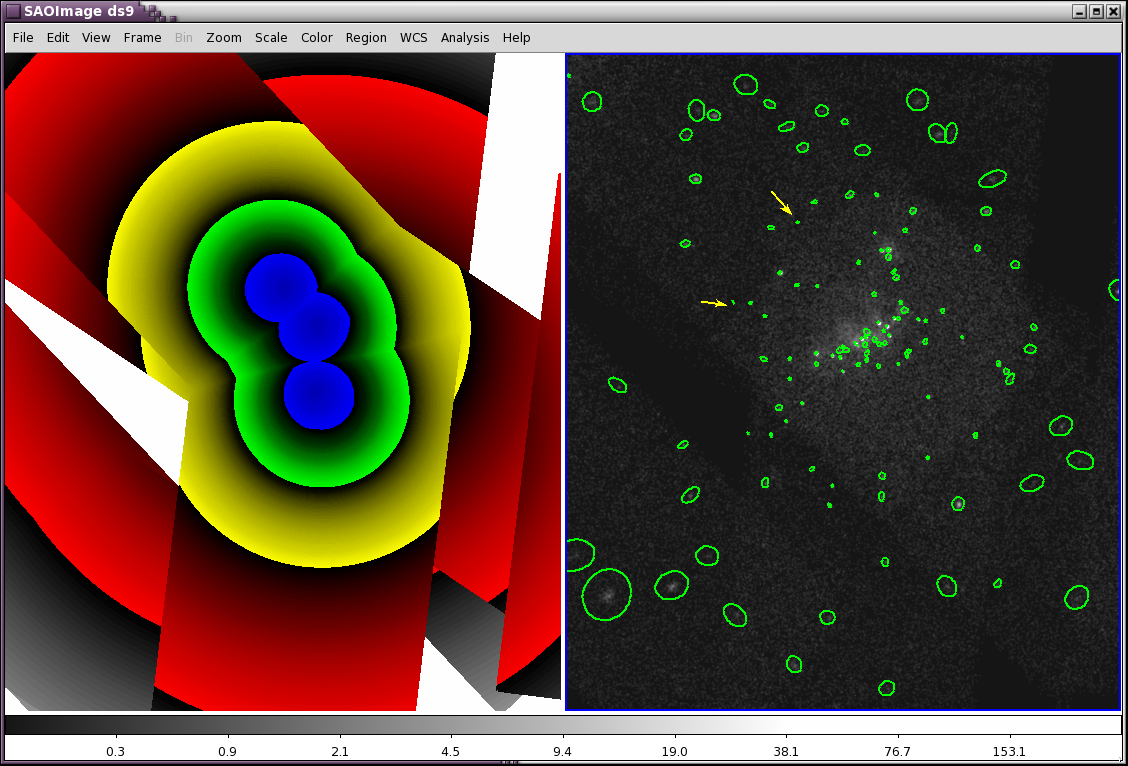Open the Color menu
This screenshot has width=1128, height=766.
coord(317,38)
